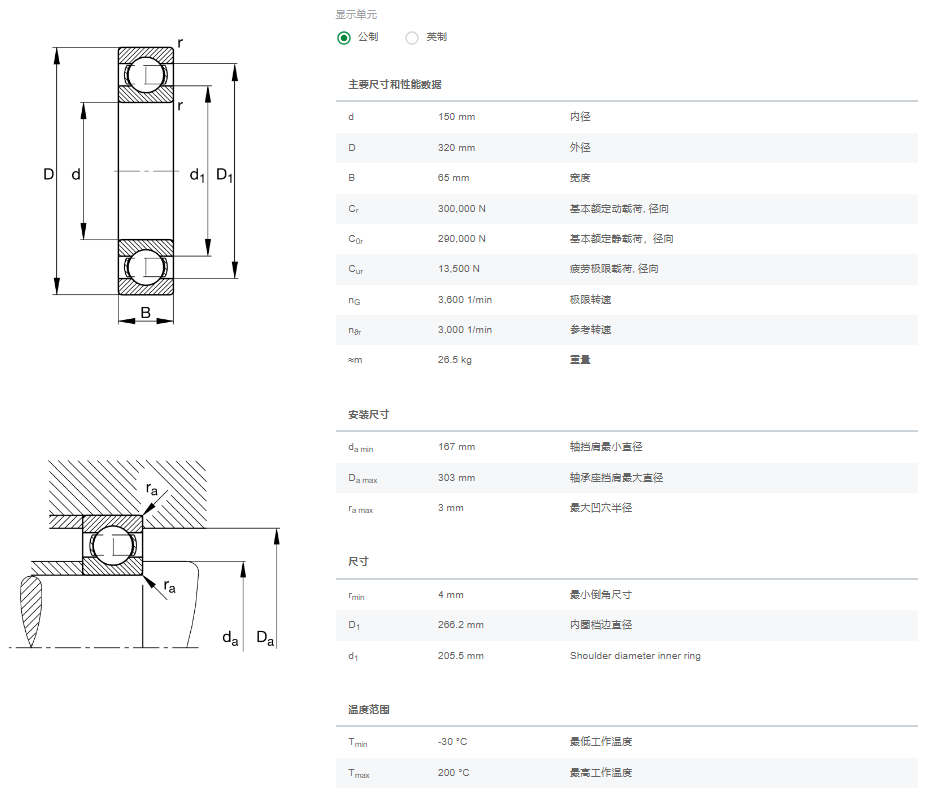
Task: Click the 最大凹穴半径 label
Action: [601, 508]
